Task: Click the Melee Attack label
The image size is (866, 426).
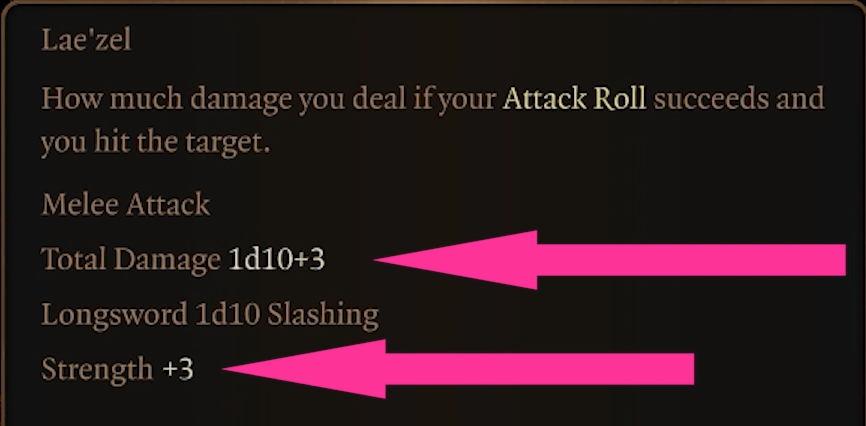Action: 125,204
